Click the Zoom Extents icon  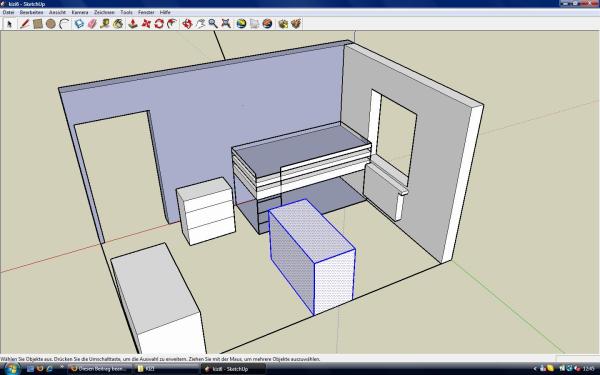click(226, 24)
